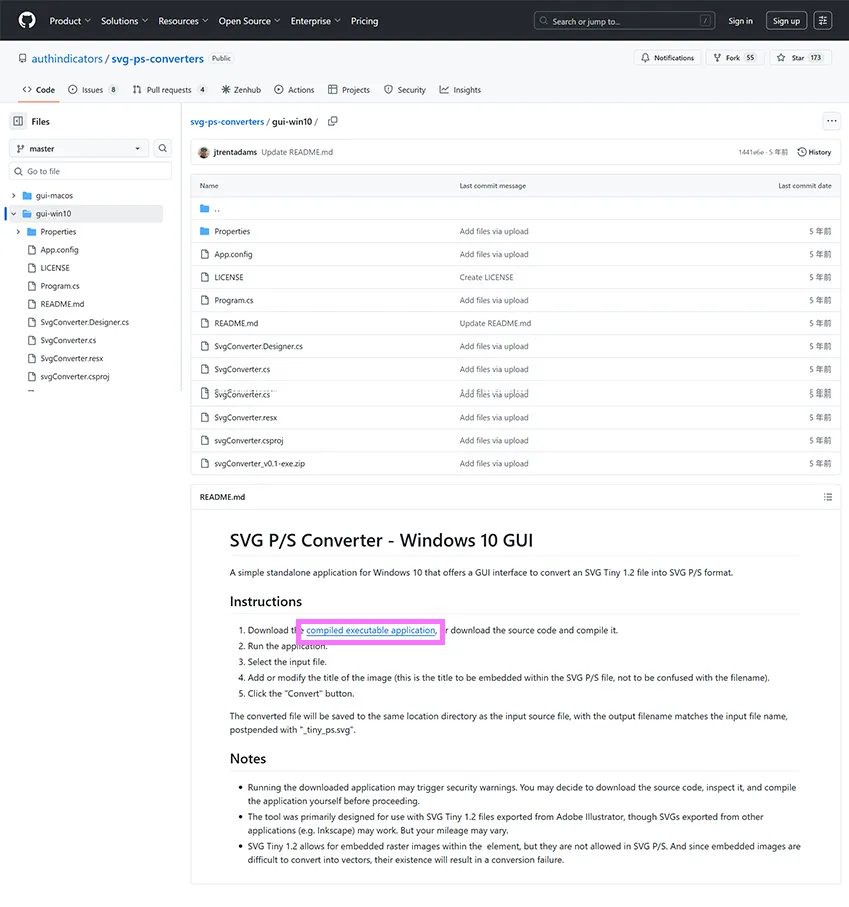Open the Resources menu dropdown
The image size is (849, 907).
pos(183,21)
